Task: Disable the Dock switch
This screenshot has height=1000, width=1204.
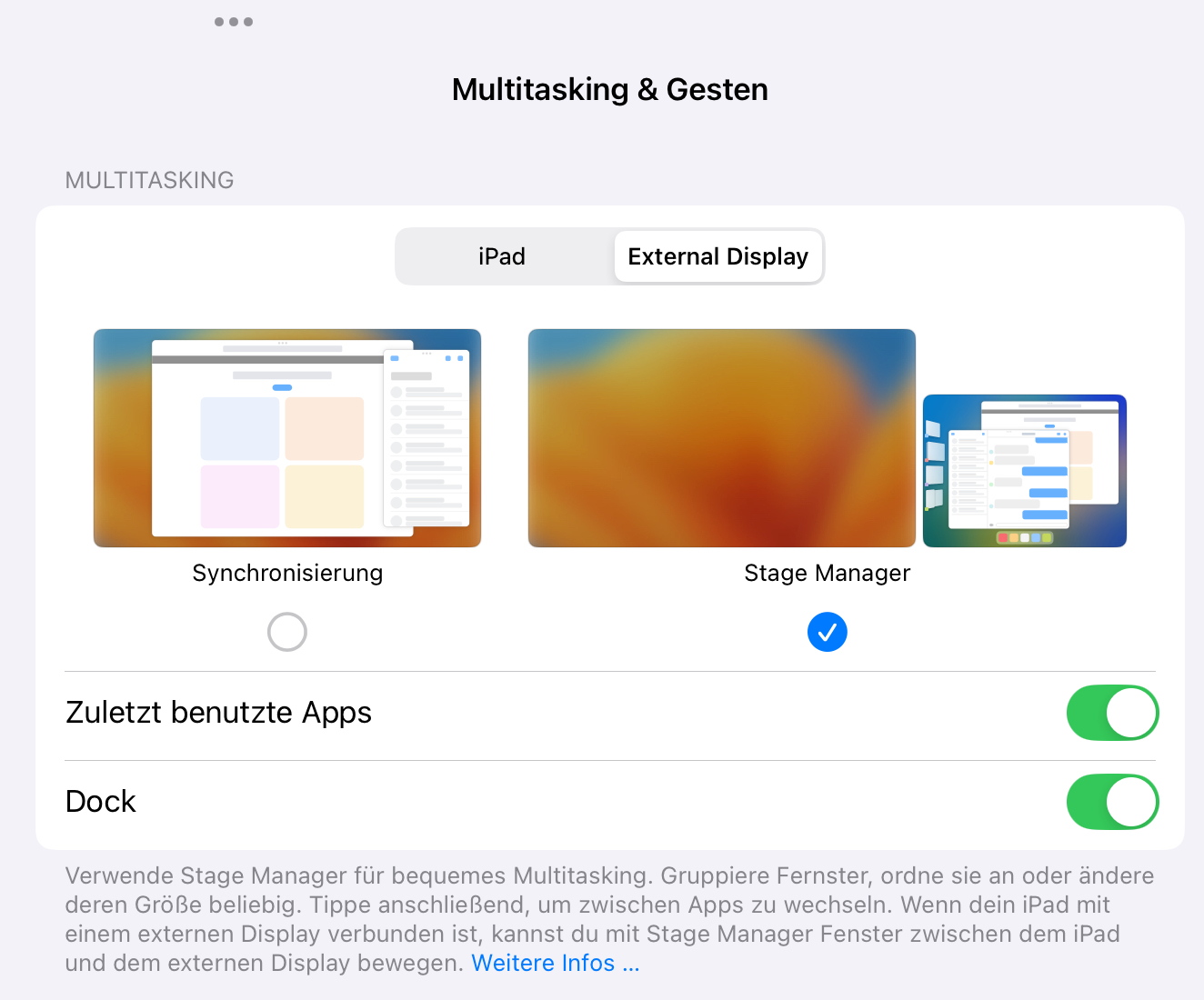Action: click(x=1112, y=802)
